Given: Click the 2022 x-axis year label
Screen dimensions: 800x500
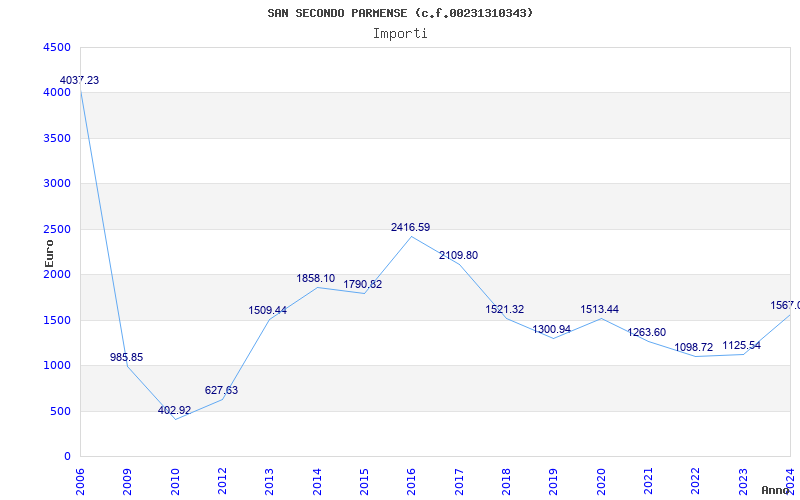Looking at the screenshot, I should pyautogui.click(x=696, y=482).
